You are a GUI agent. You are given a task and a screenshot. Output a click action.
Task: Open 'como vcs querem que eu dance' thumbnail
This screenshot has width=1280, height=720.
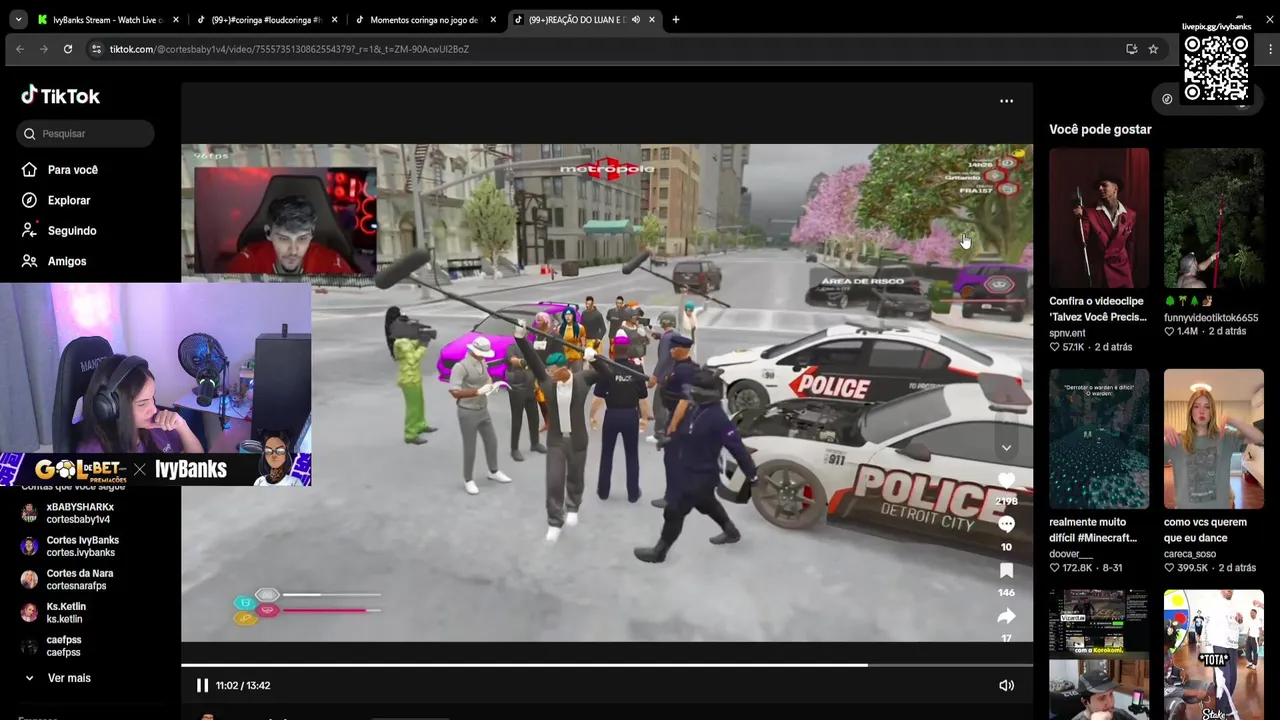click(1214, 439)
